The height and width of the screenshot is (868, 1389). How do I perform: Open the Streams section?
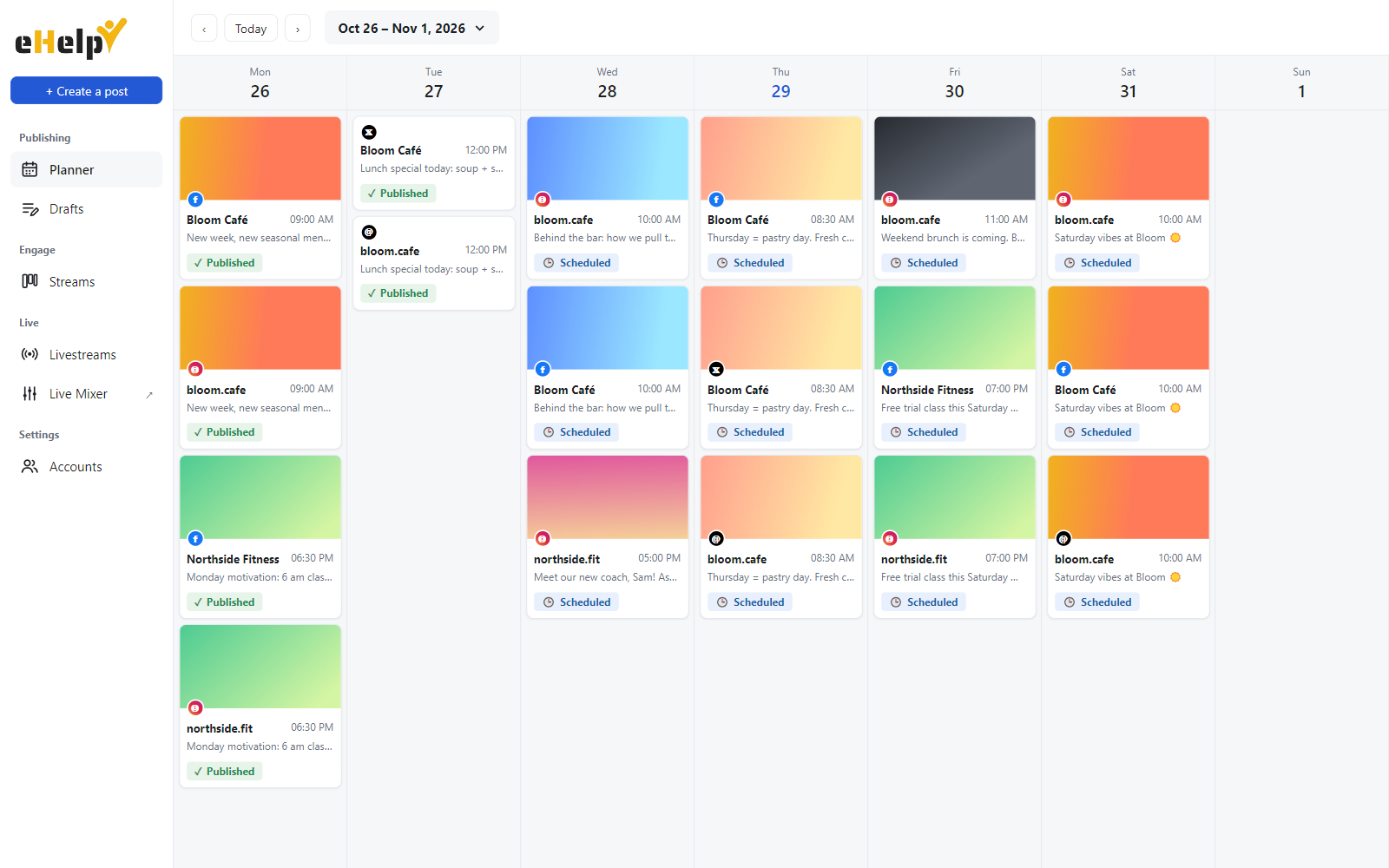(x=86, y=281)
